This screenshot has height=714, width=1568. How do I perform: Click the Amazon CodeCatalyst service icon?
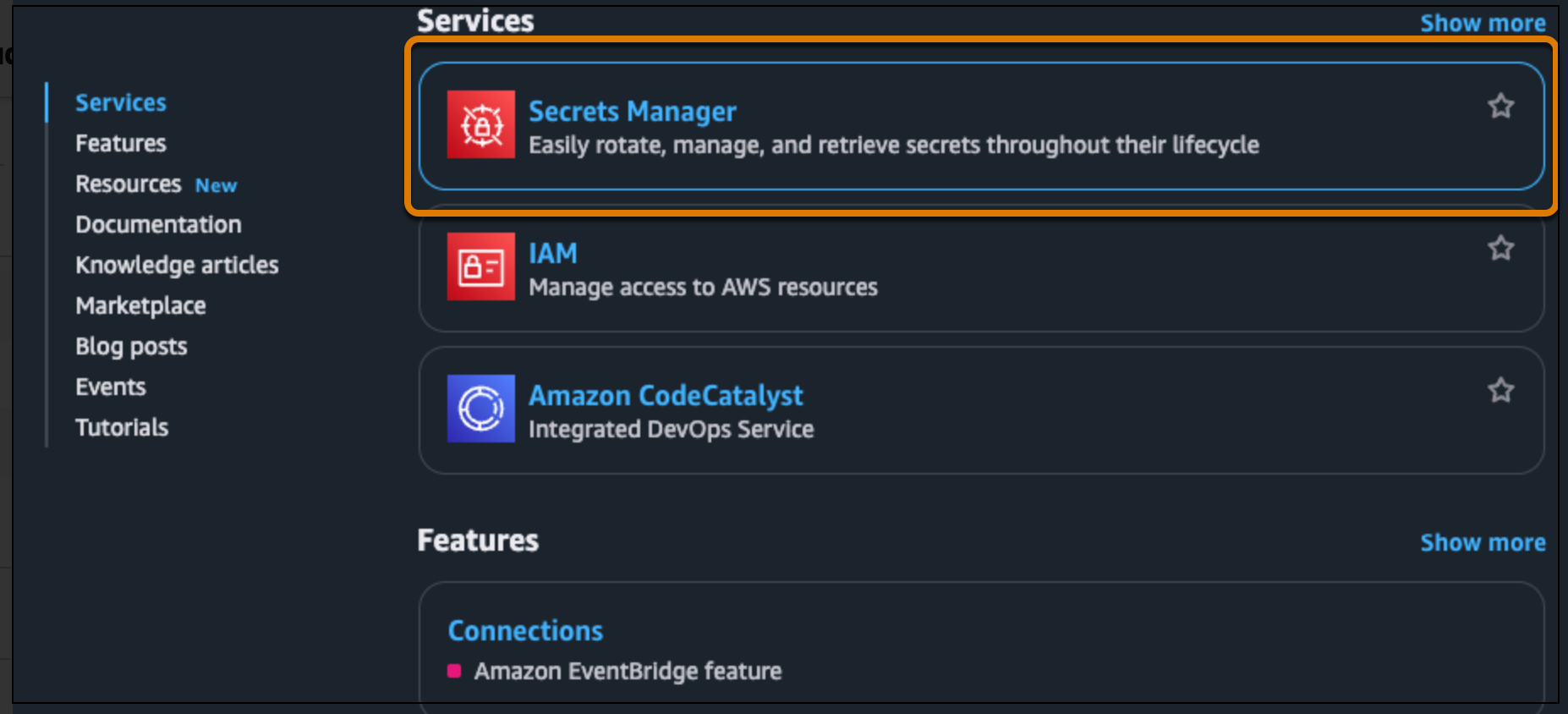click(481, 409)
